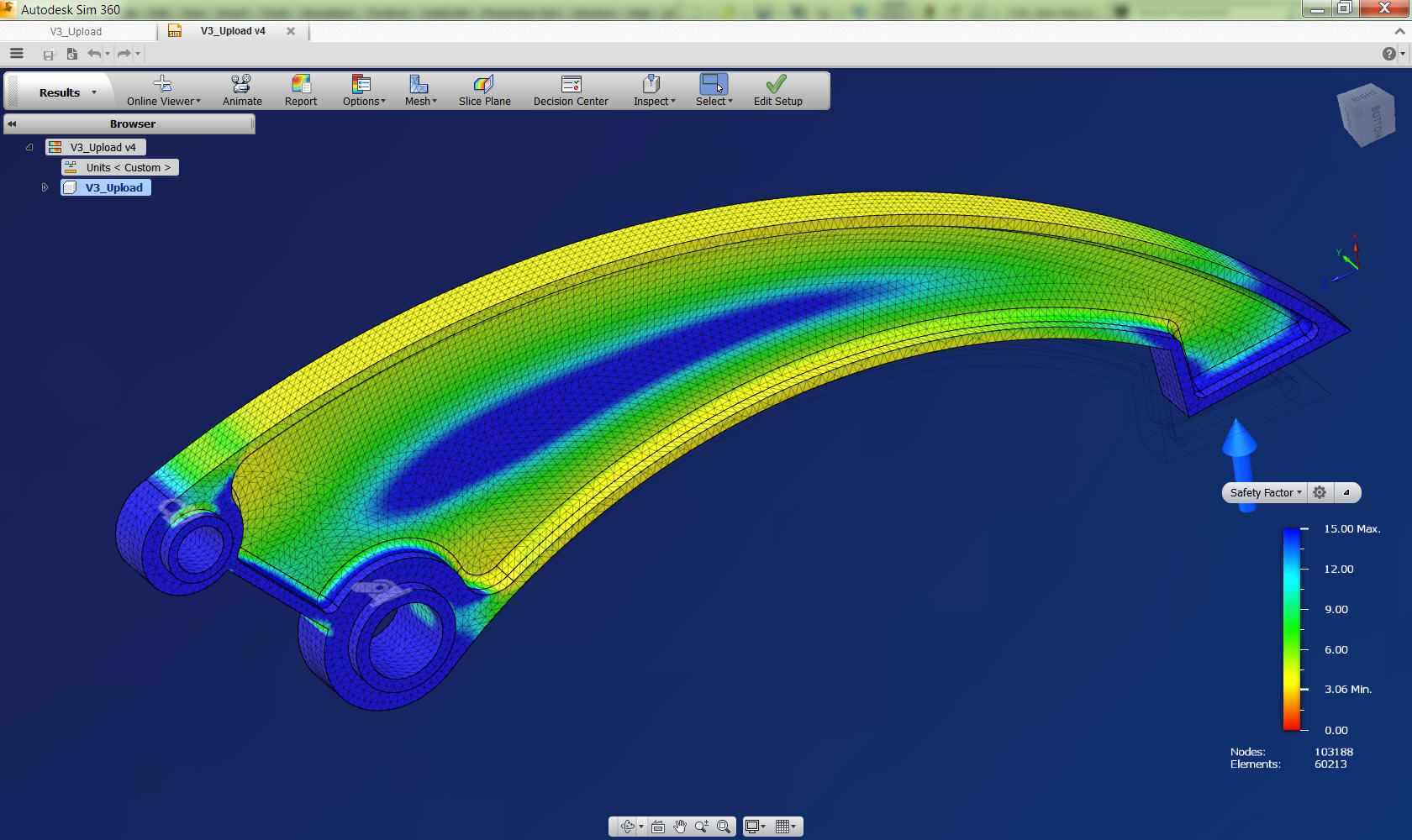Click the Nodes count 103188

pos(1334,752)
